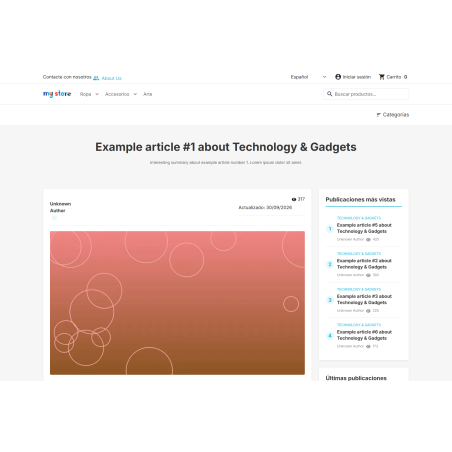Open Example article #2 about Technology & Gadgets
Screen dimensions: 452x452
click(364, 264)
